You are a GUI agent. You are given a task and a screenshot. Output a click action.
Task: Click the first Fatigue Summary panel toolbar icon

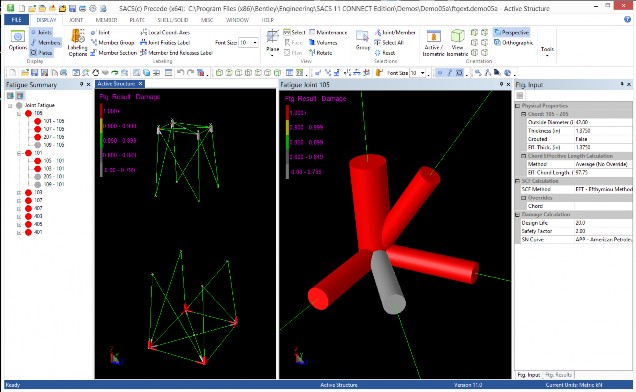click(11, 95)
